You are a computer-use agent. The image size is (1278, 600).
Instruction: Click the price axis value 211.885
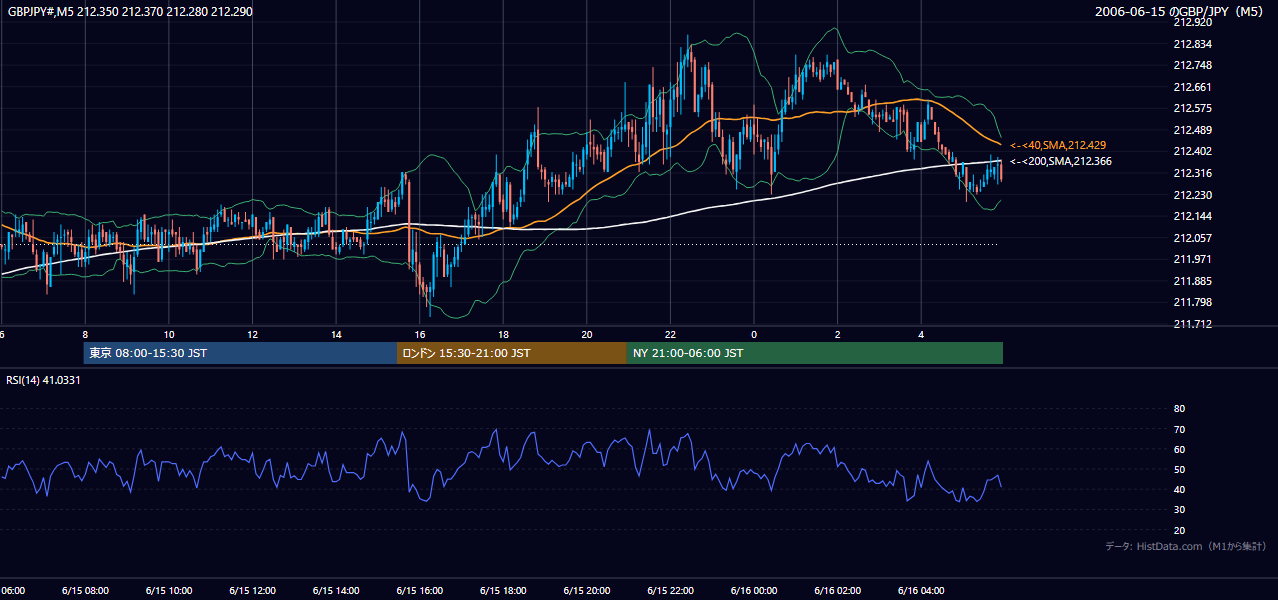[1192, 281]
